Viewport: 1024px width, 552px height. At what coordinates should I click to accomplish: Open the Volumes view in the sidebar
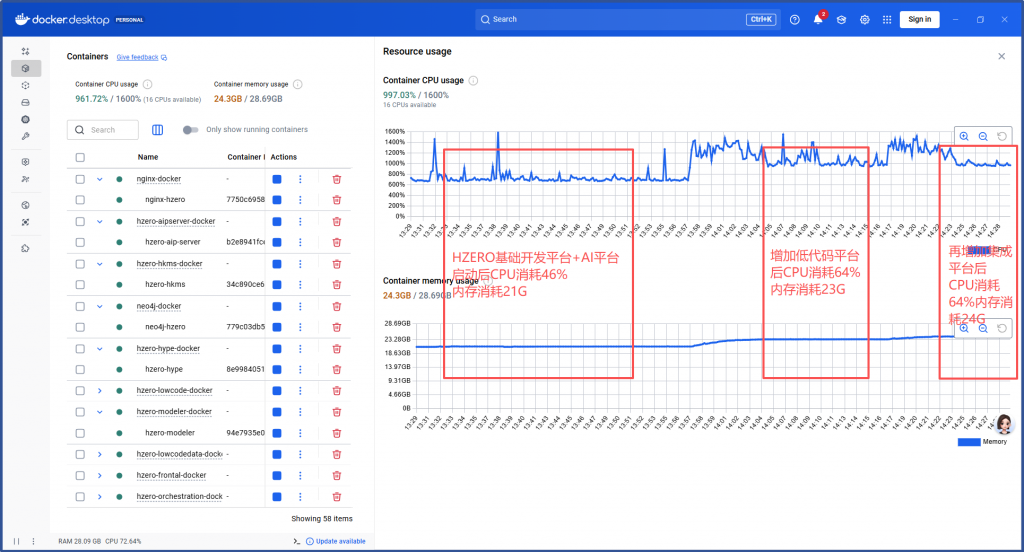click(26, 102)
